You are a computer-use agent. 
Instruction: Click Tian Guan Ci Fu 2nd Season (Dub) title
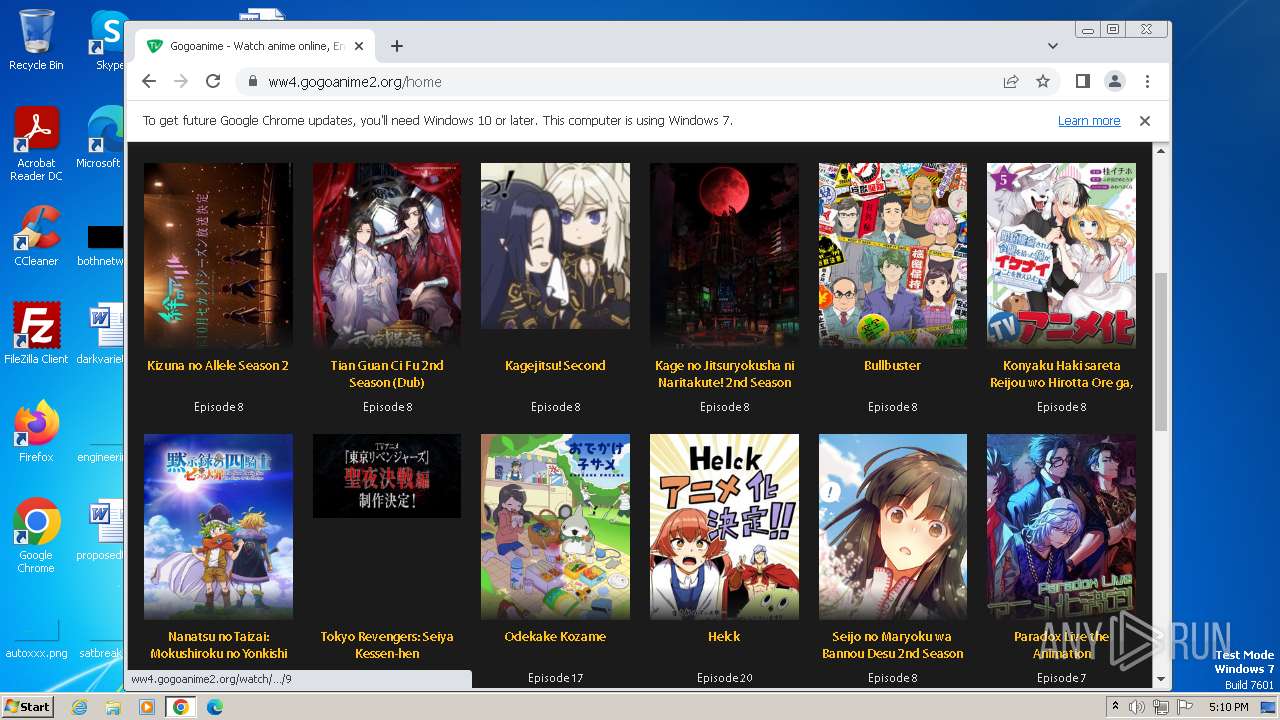click(x=387, y=374)
